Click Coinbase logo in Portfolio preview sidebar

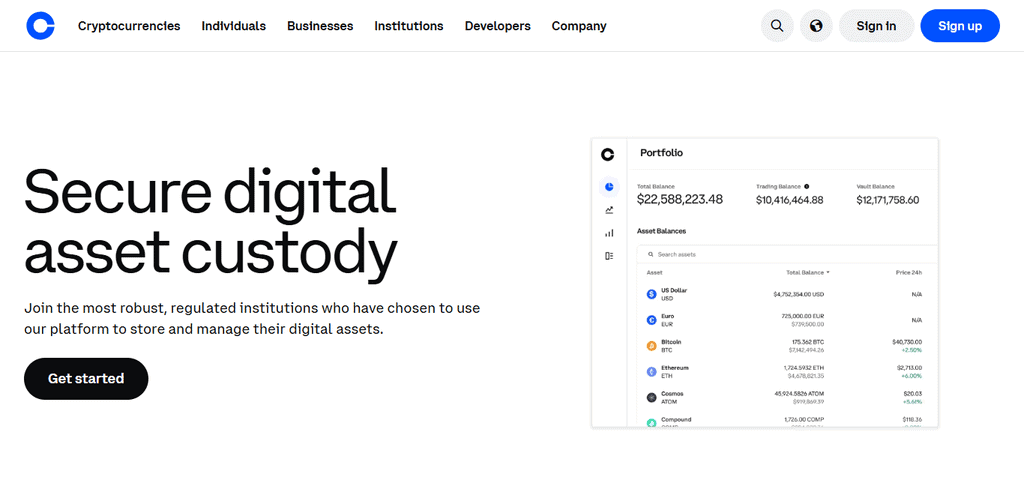click(x=607, y=155)
